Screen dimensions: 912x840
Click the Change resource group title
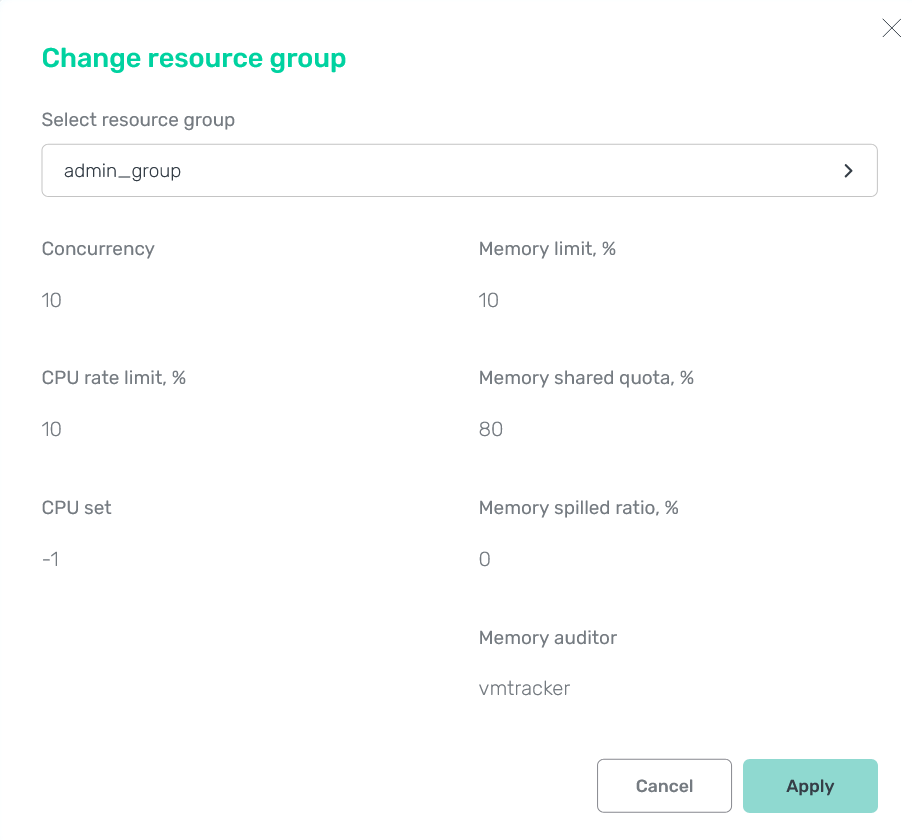[x=193, y=58]
